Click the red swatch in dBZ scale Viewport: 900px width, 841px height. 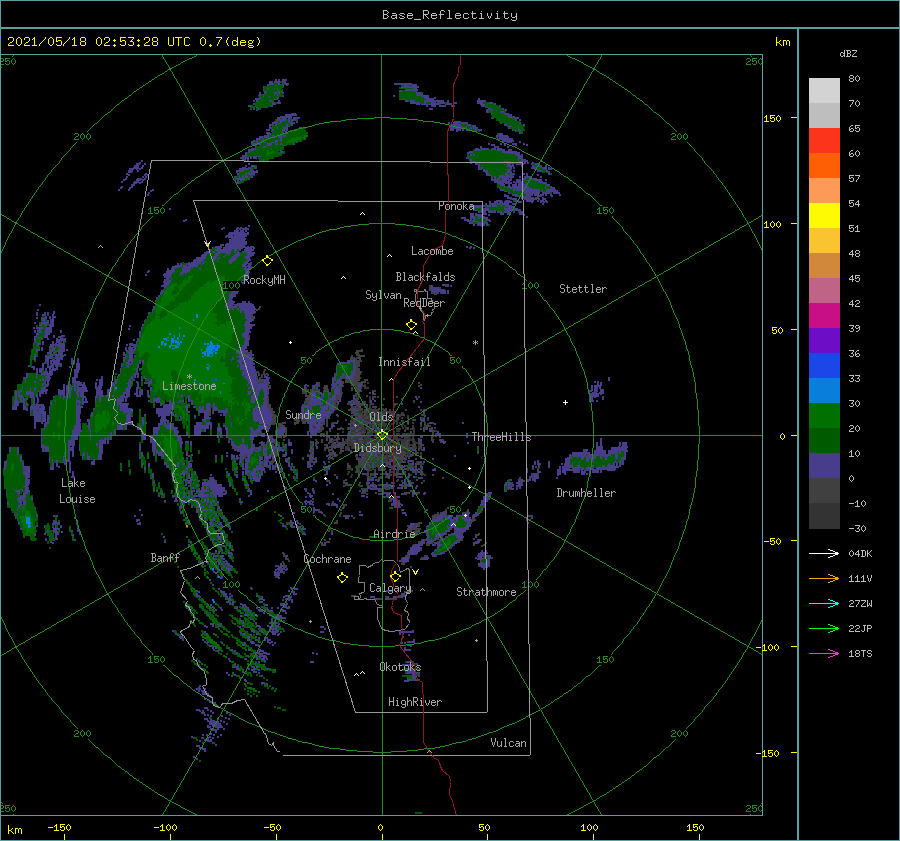(x=824, y=140)
